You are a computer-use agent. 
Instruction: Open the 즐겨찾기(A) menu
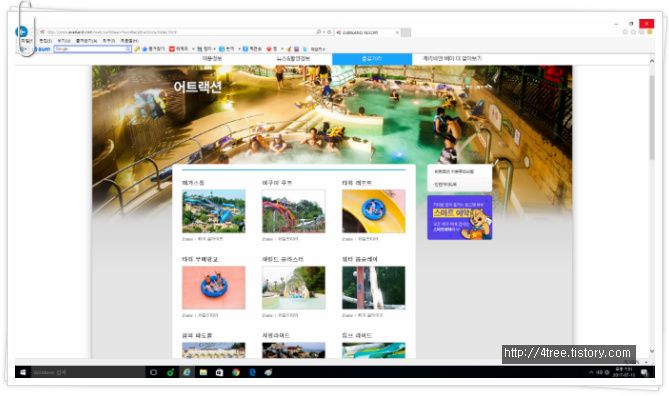click(86, 41)
